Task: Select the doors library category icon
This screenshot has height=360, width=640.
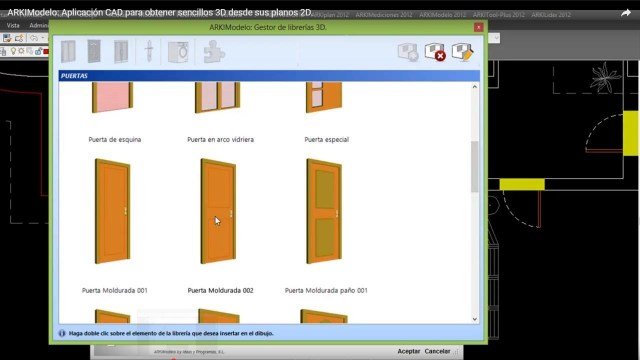Action: pyautogui.click(x=94, y=51)
